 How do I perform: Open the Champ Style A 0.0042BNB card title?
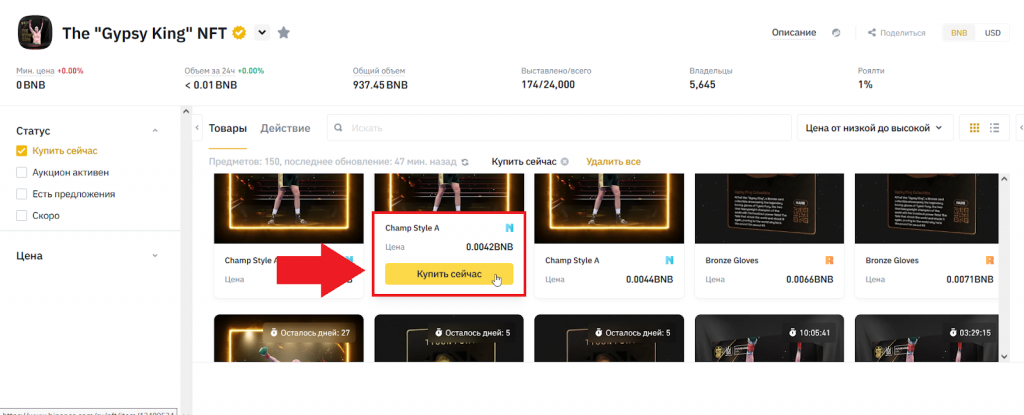(412, 228)
